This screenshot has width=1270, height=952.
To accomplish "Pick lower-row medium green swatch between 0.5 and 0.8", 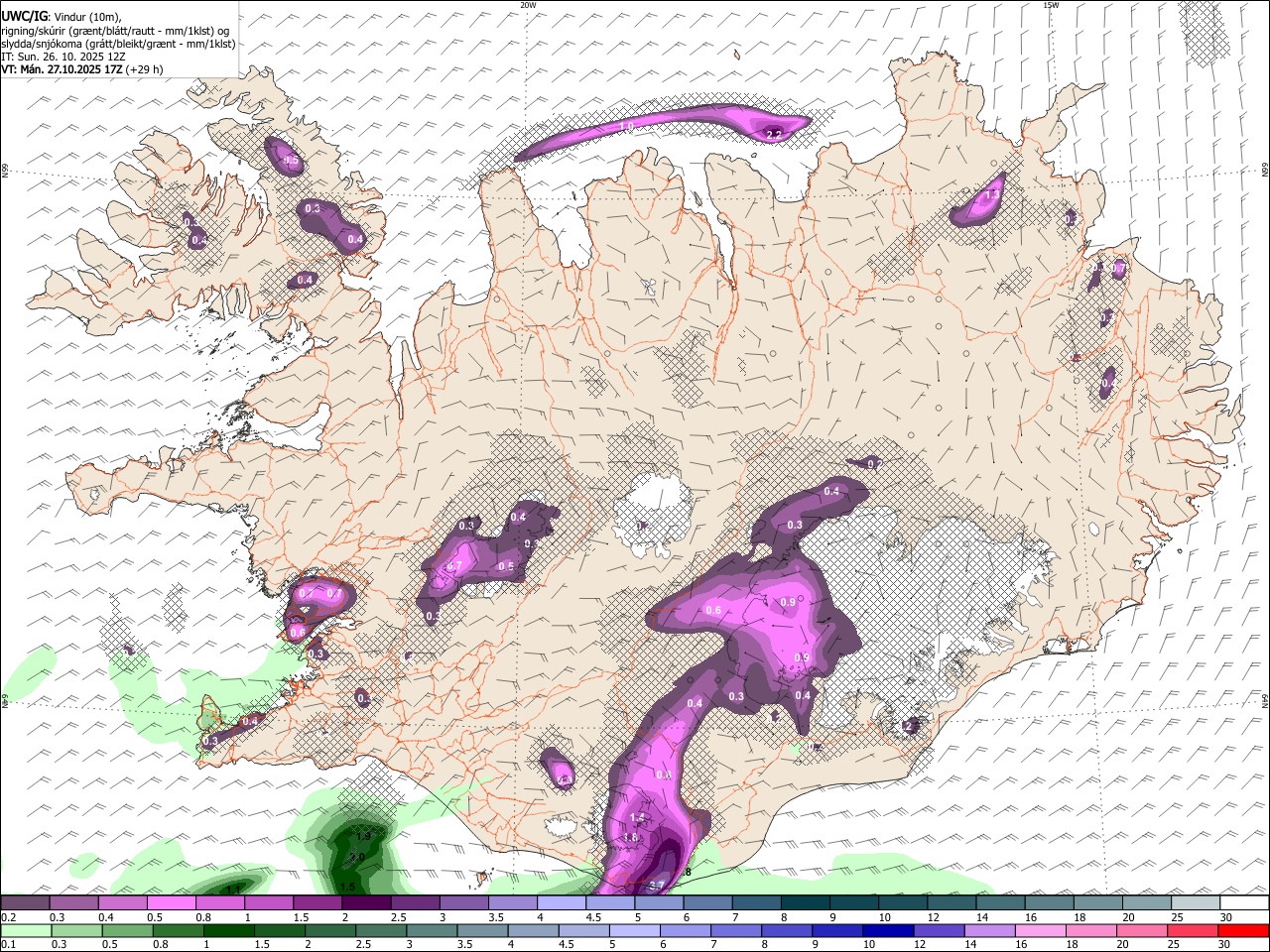I will (178, 930).
